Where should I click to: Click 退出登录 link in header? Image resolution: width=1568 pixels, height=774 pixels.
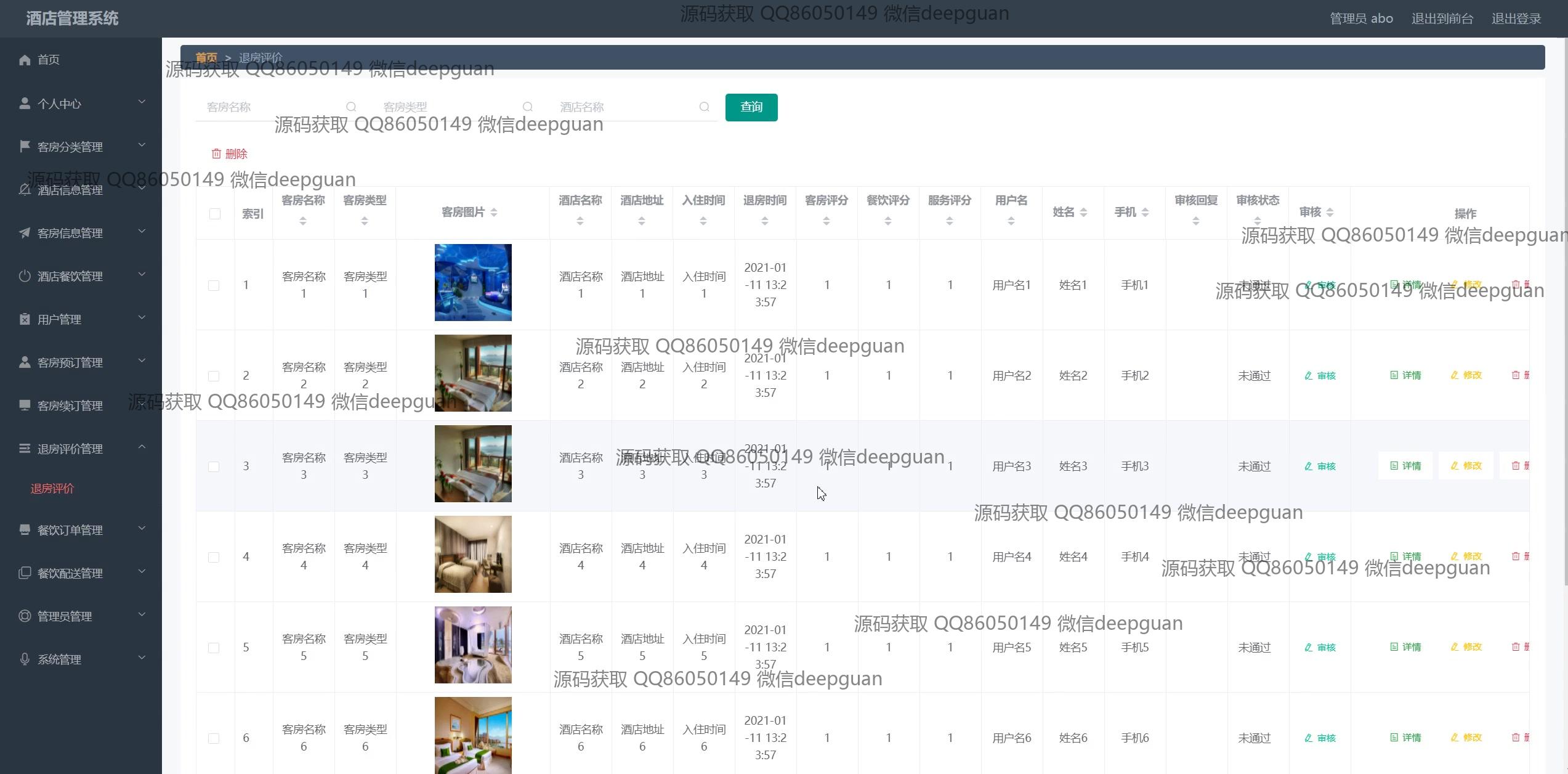(x=1516, y=18)
